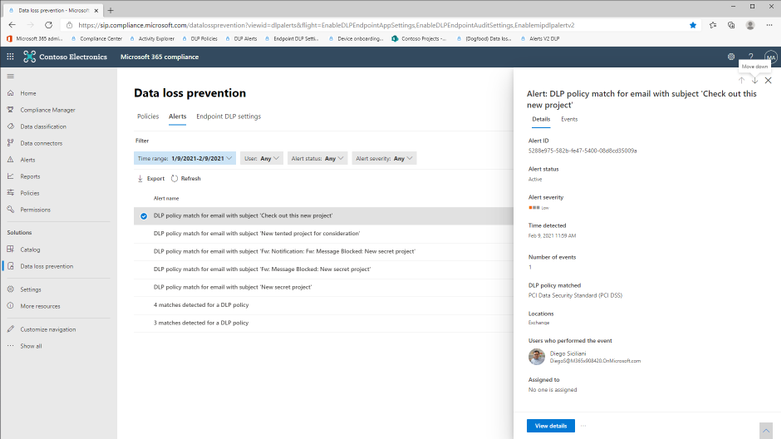The height and width of the screenshot is (439, 781).
Task: Open the Endpoint DLP settings tab
Action: point(228,116)
